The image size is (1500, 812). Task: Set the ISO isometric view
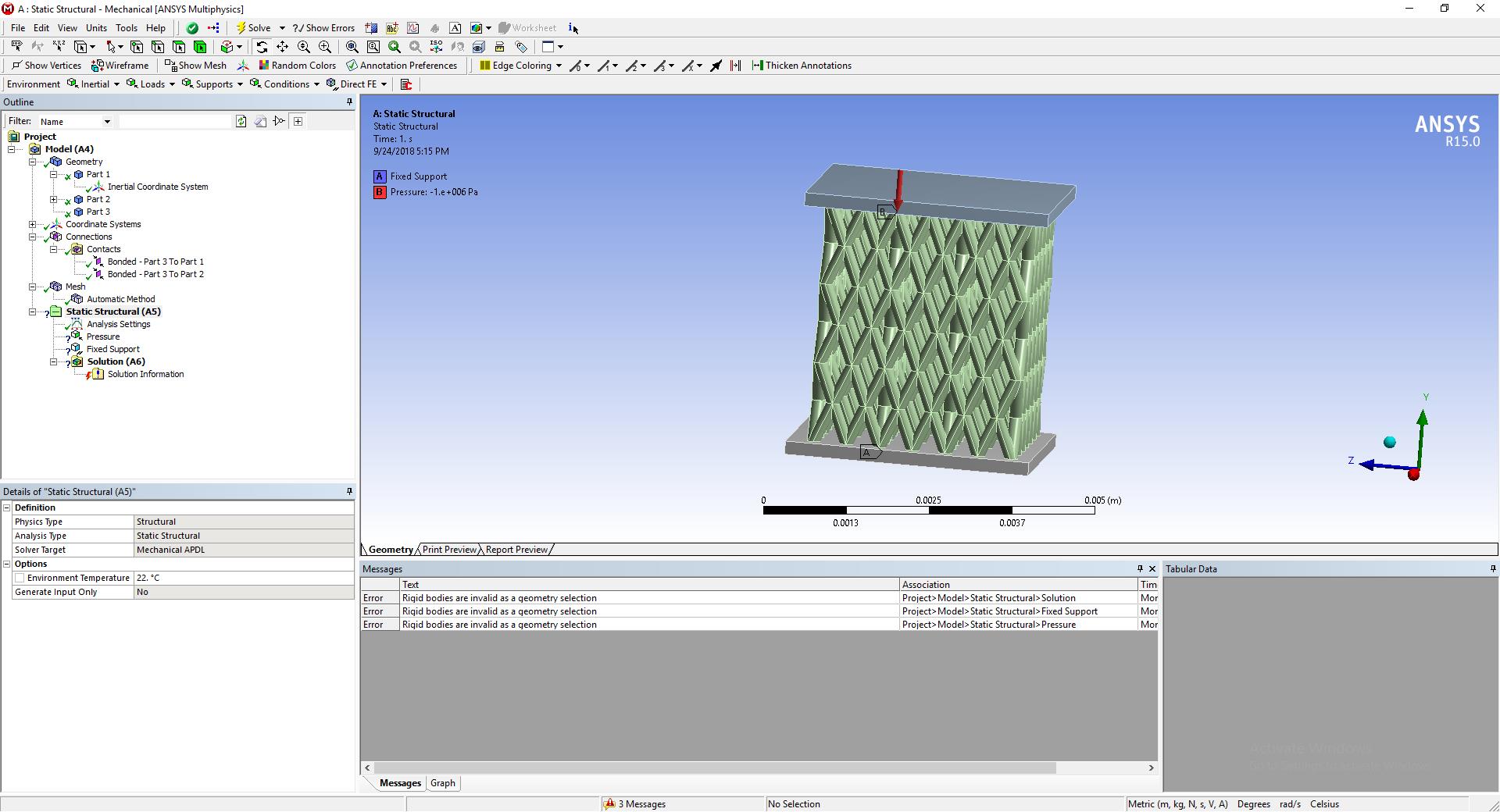[436, 47]
